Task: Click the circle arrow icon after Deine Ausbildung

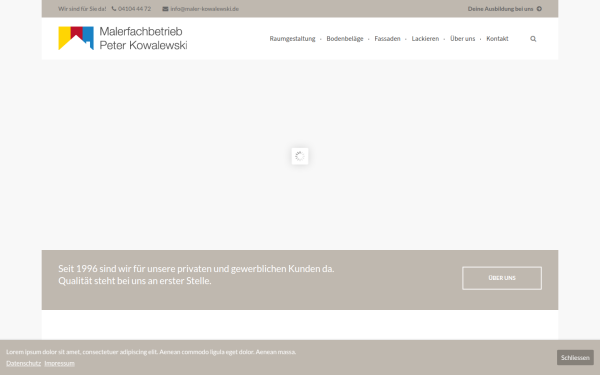Action: coord(539,9)
